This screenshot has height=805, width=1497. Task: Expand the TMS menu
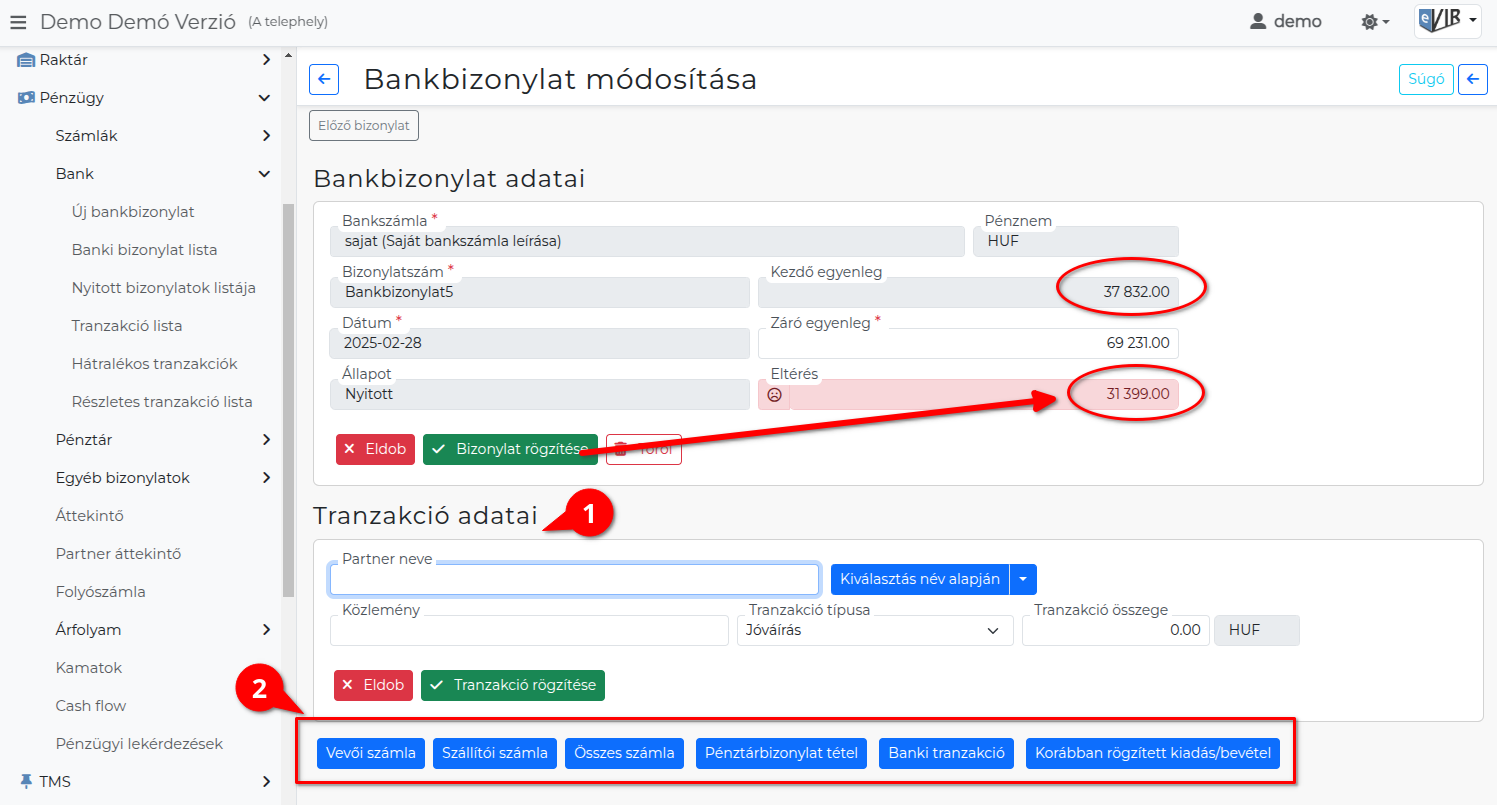click(266, 782)
